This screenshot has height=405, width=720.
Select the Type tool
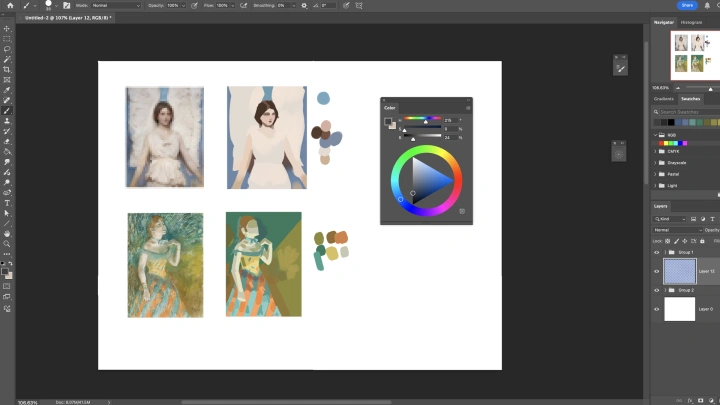[x=7, y=203]
